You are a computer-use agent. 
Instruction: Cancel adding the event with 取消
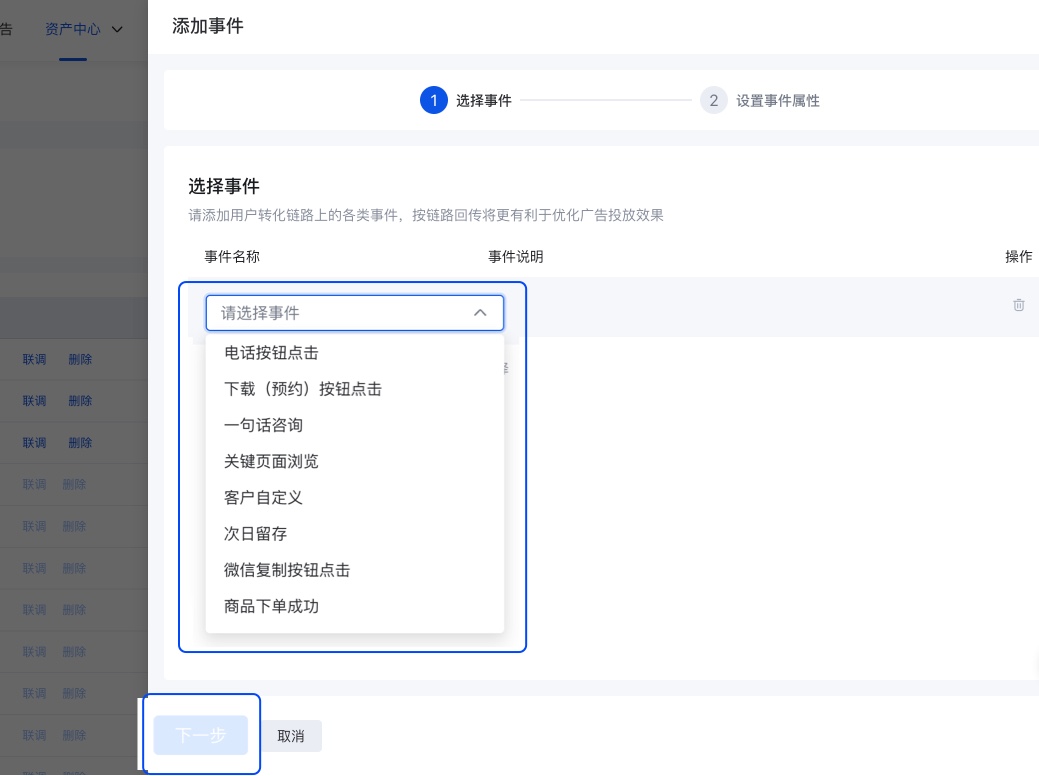pyautogui.click(x=291, y=736)
